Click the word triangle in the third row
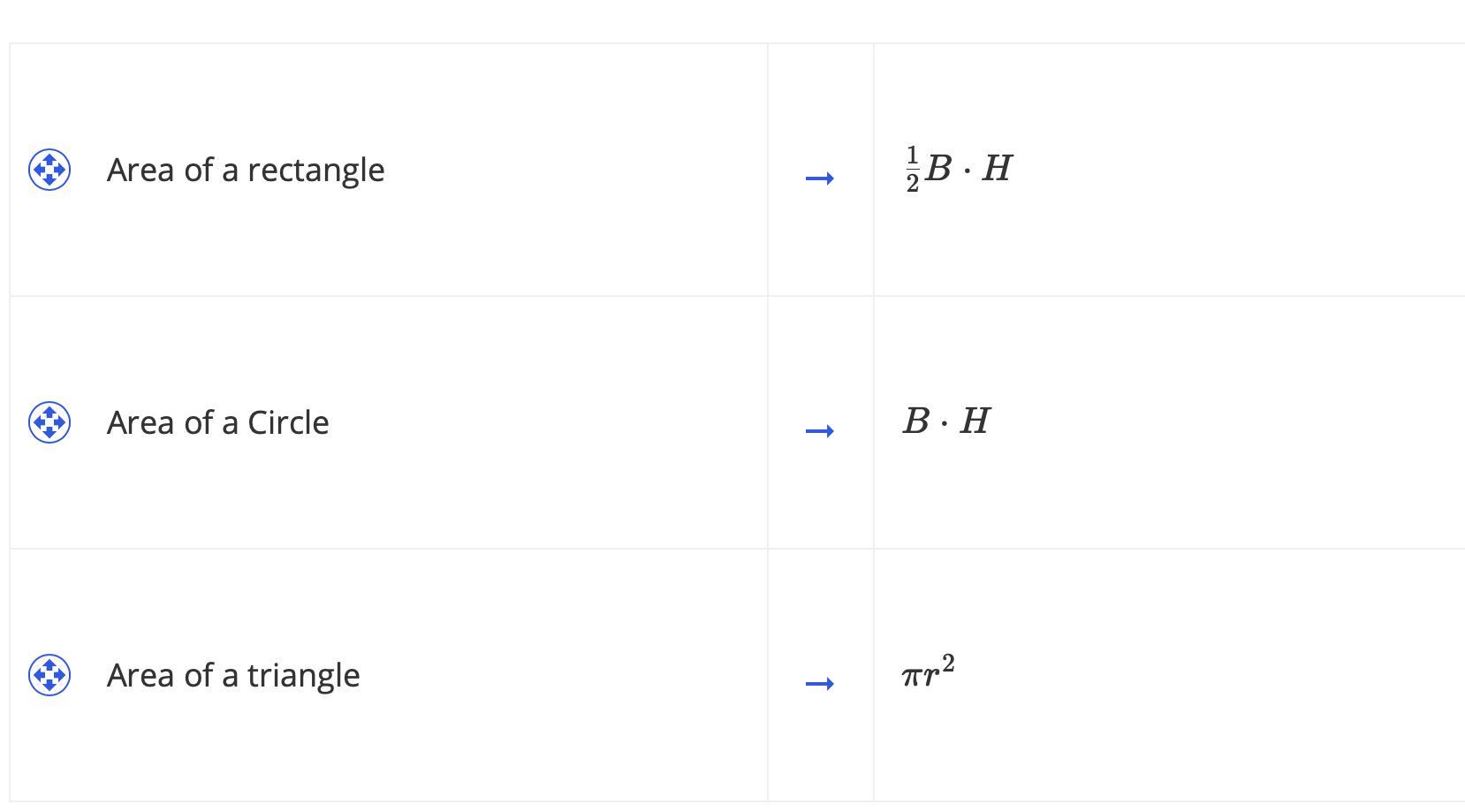 coord(303,675)
